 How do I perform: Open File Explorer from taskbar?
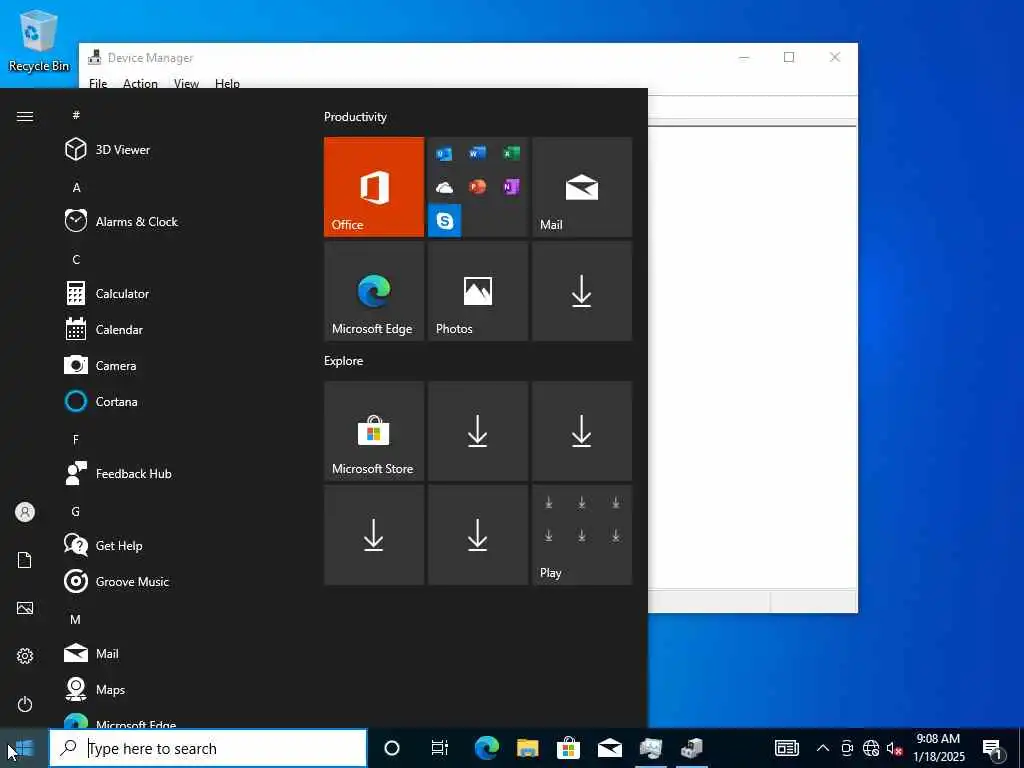pyautogui.click(x=528, y=748)
